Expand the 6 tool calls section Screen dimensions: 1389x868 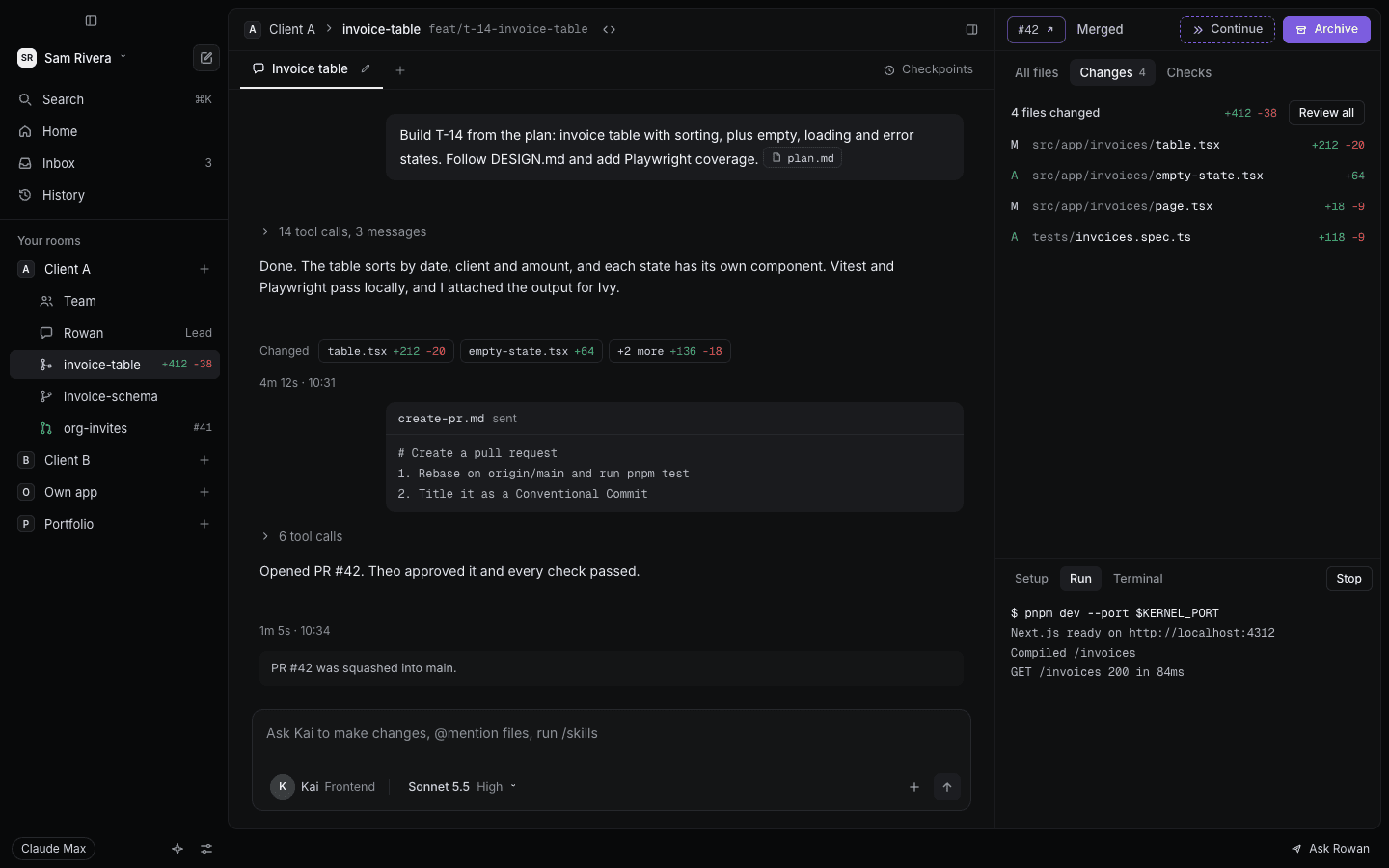click(x=301, y=536)
